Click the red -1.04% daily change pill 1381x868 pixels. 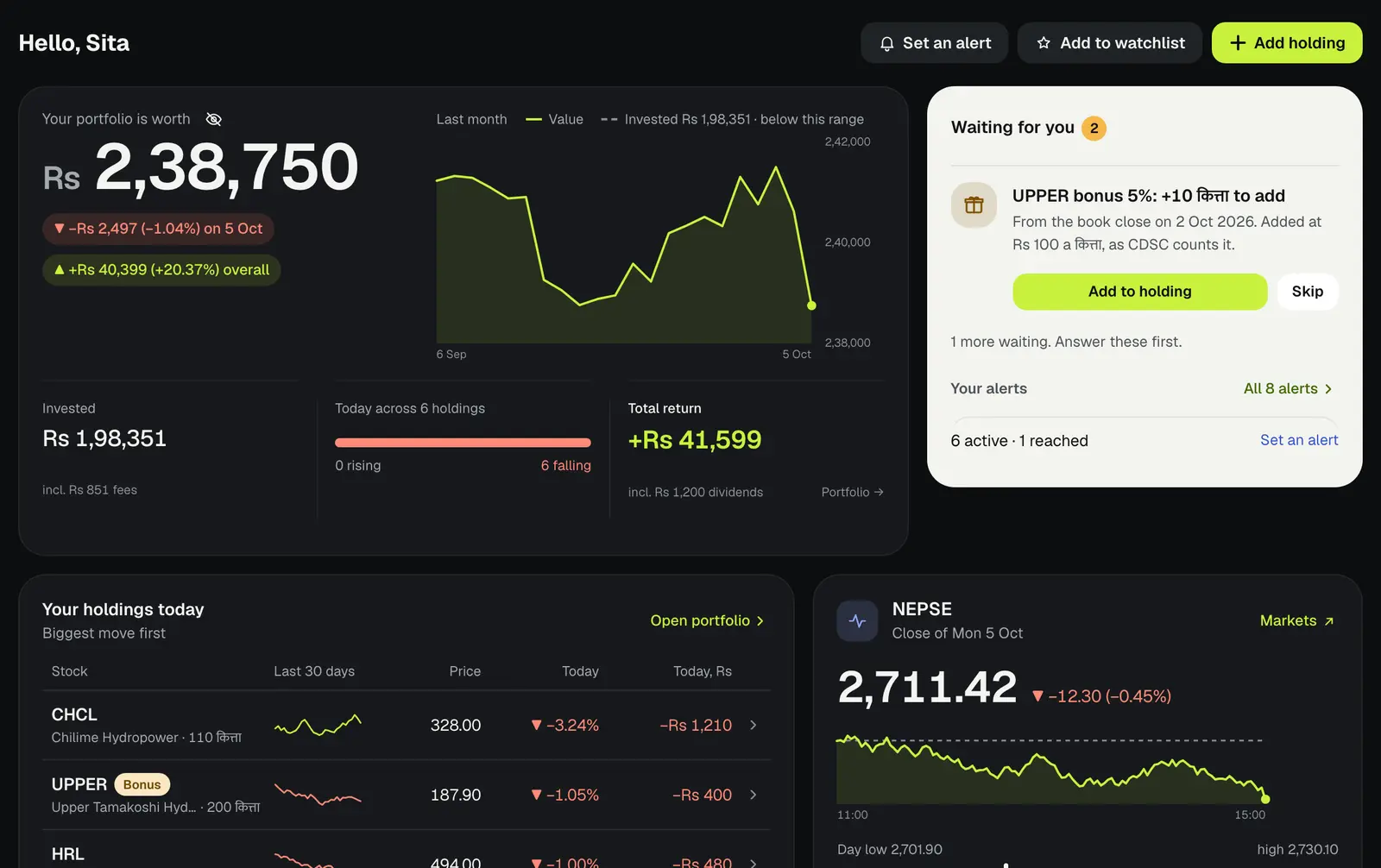[x=158, y=229]
